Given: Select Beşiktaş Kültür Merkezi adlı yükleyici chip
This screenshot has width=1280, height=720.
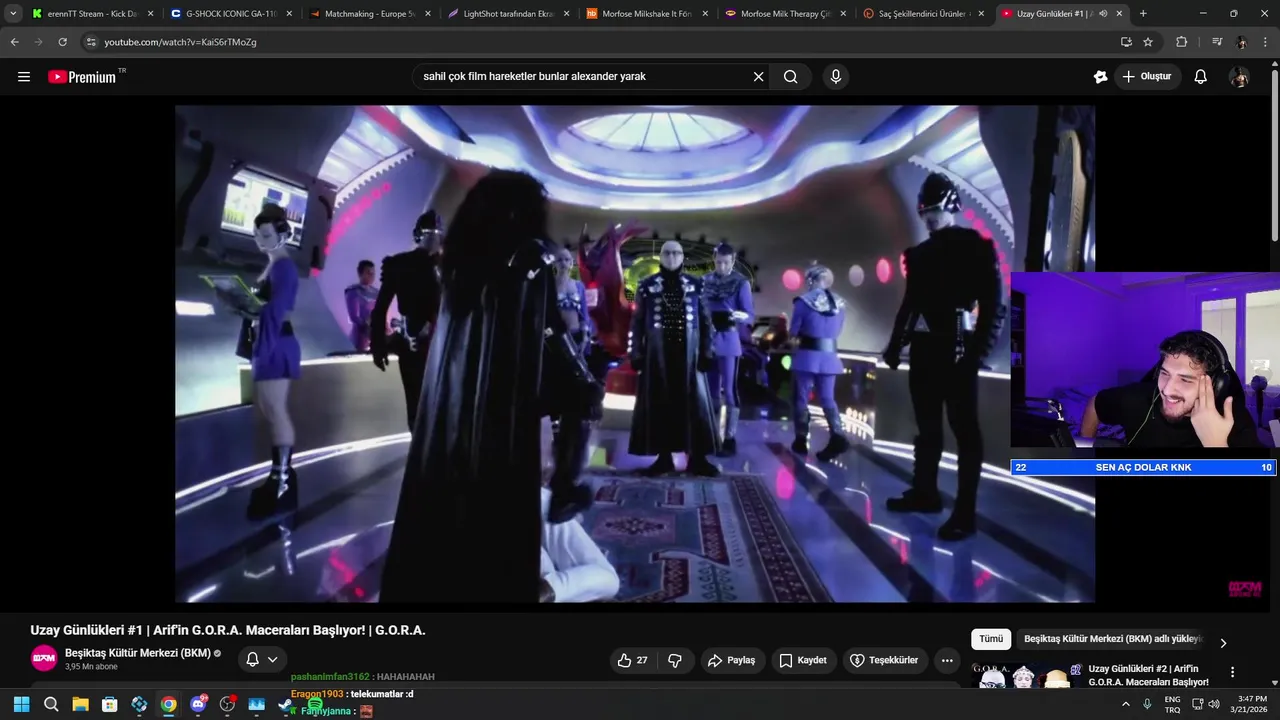Looking at the screenshot, I should pos(1112,639).
